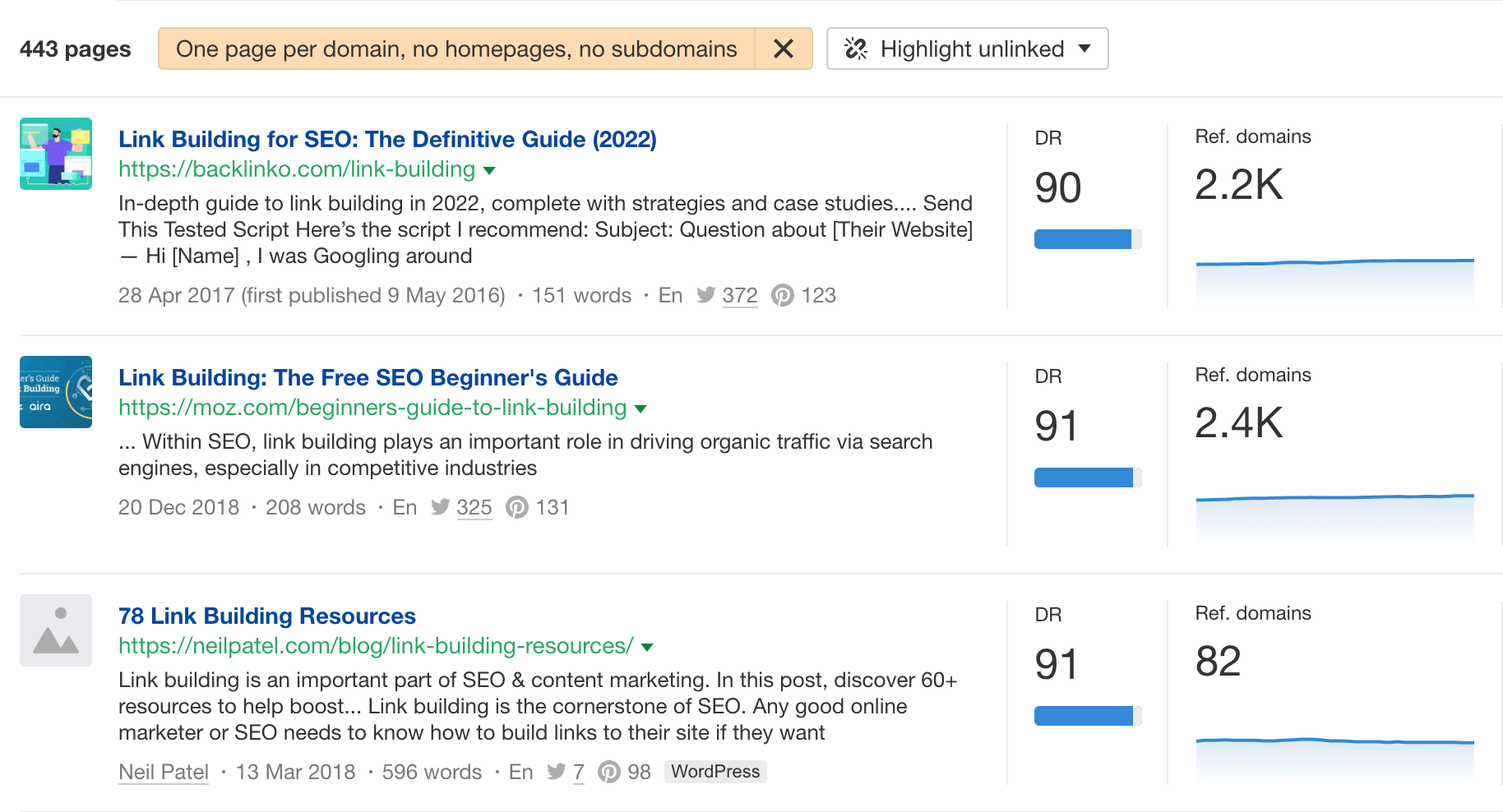Click the 82 ref. domains value

pos(1219,662)
